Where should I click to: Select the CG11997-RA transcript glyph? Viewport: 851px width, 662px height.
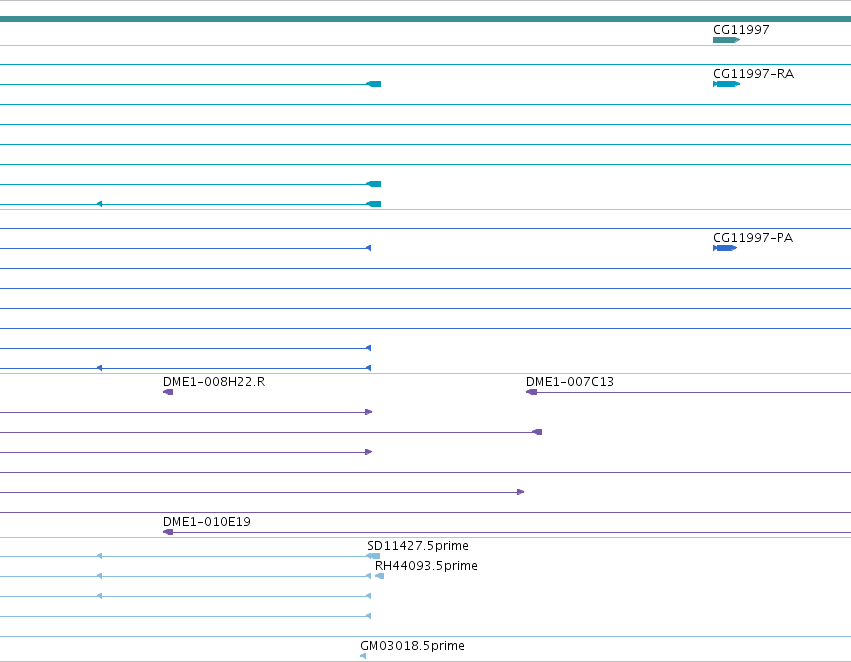726,84
